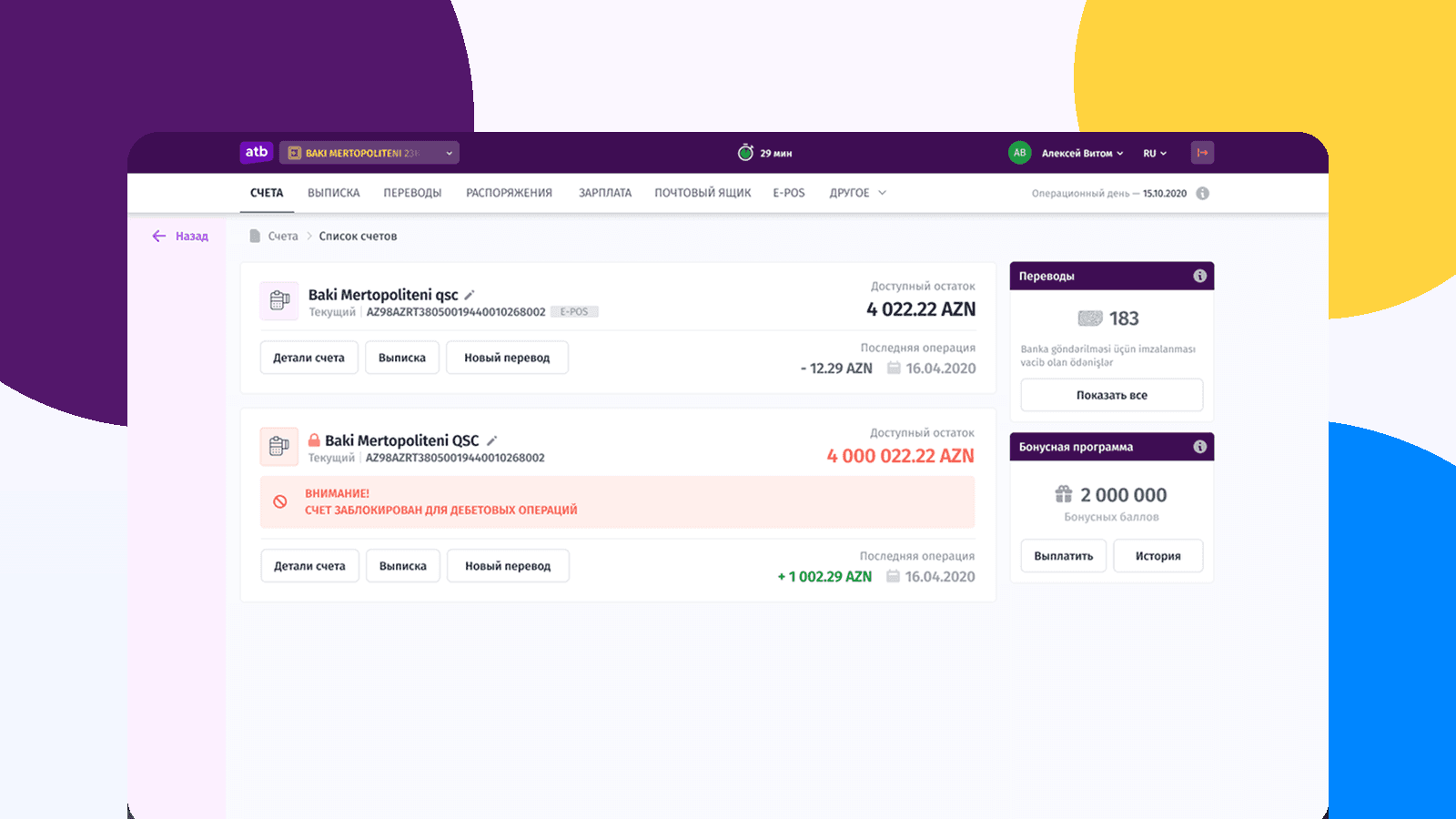Start Новый перевод from Baki Mertopoliteni qsc
1456x819 pixels.
(x=507, y=358)
